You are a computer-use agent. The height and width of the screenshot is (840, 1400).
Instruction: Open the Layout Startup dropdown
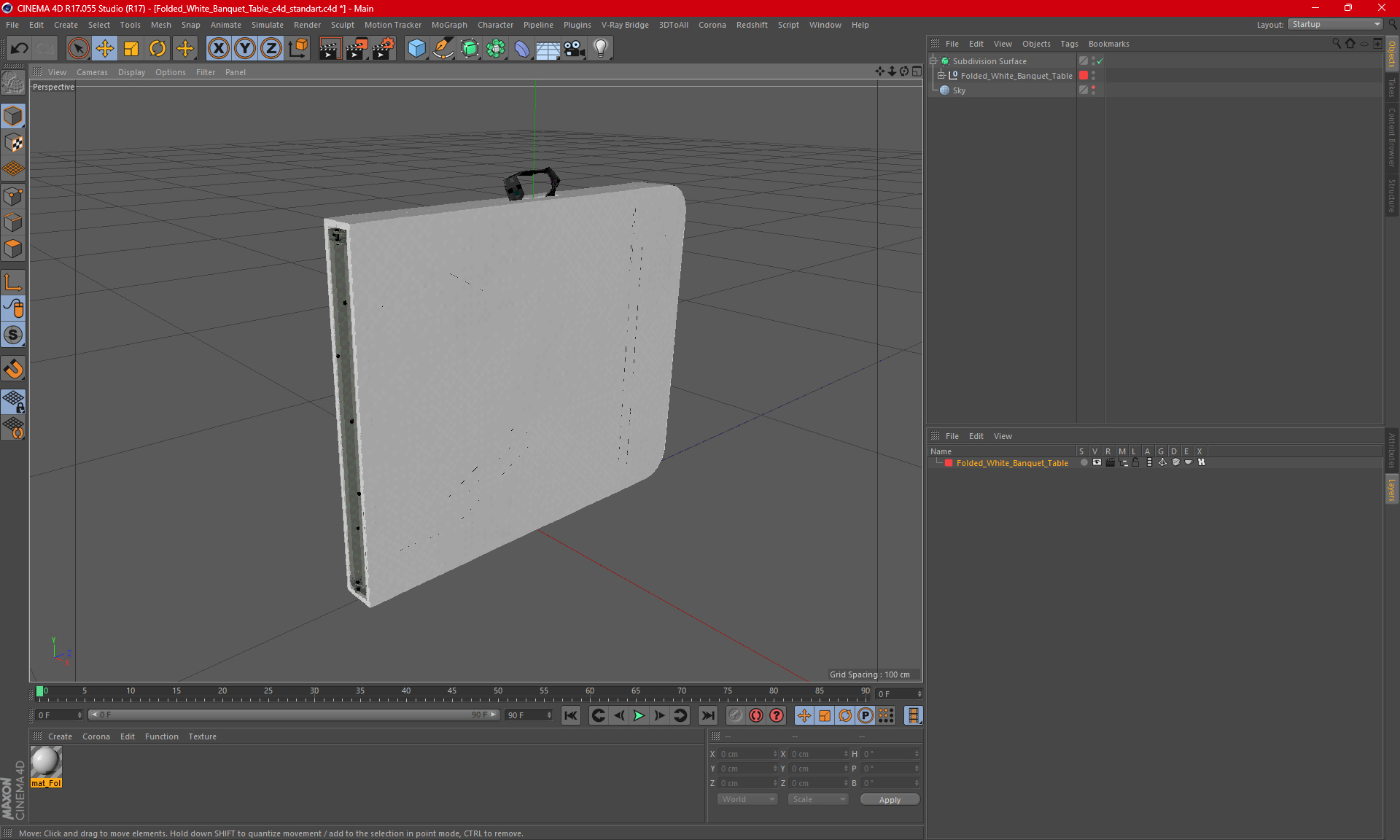(x=1335, y=25)
